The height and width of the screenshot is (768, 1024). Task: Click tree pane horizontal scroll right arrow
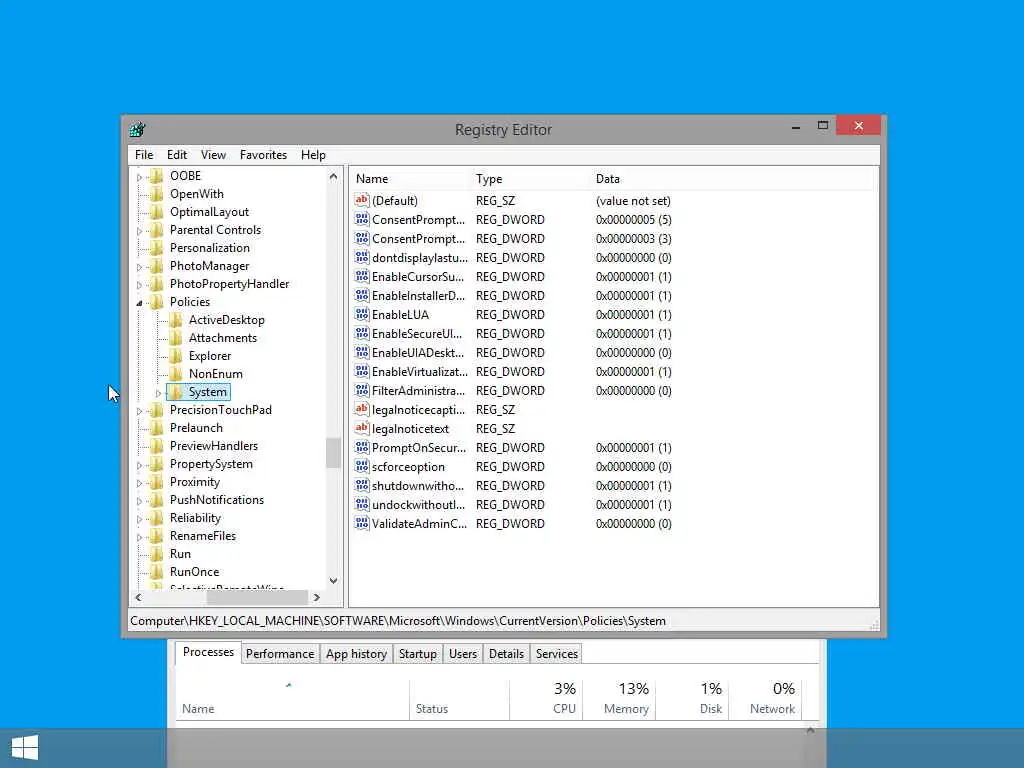(x=317, y=597)
